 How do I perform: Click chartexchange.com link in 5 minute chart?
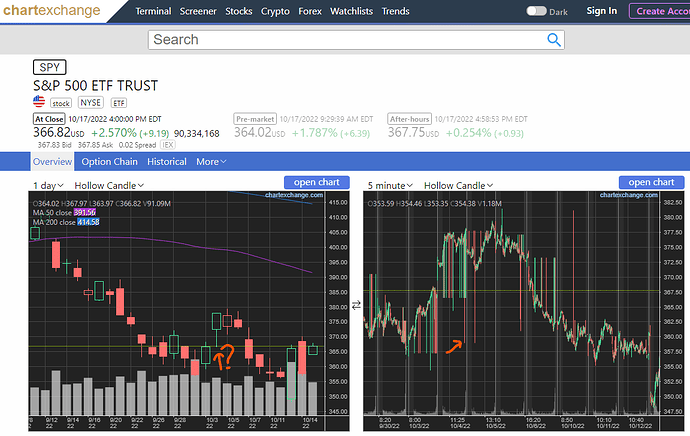pos(629,195)
